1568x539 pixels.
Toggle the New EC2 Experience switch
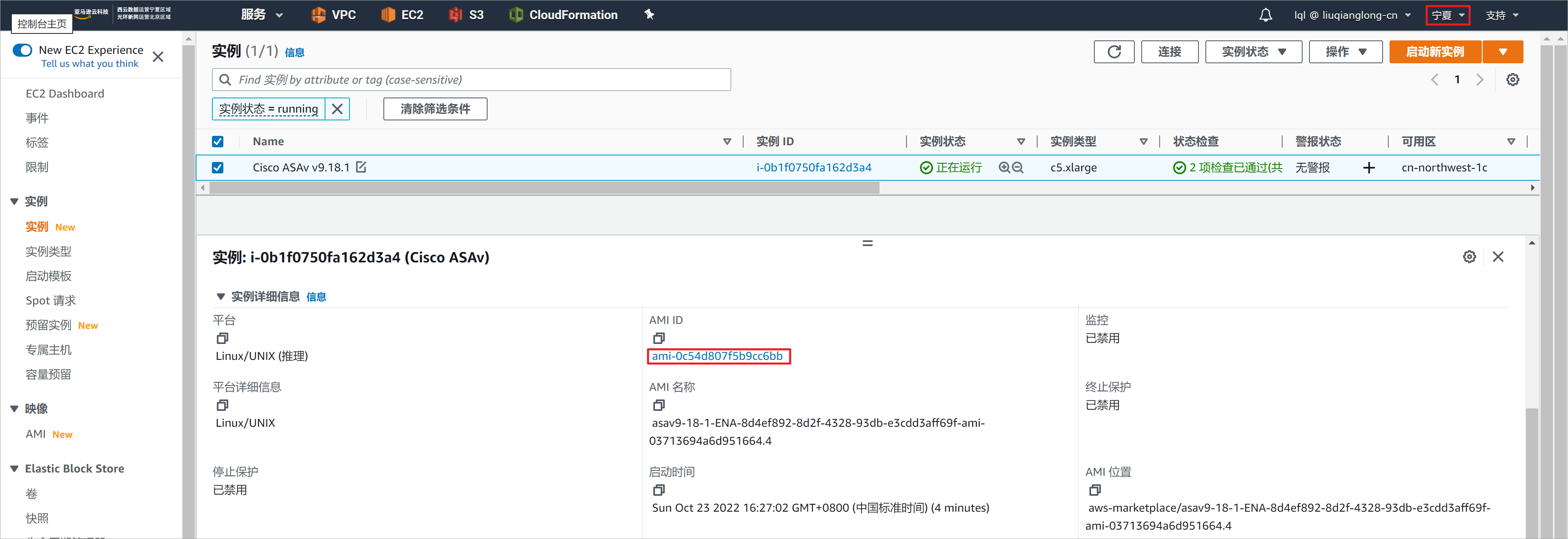[x=22, y=50]
